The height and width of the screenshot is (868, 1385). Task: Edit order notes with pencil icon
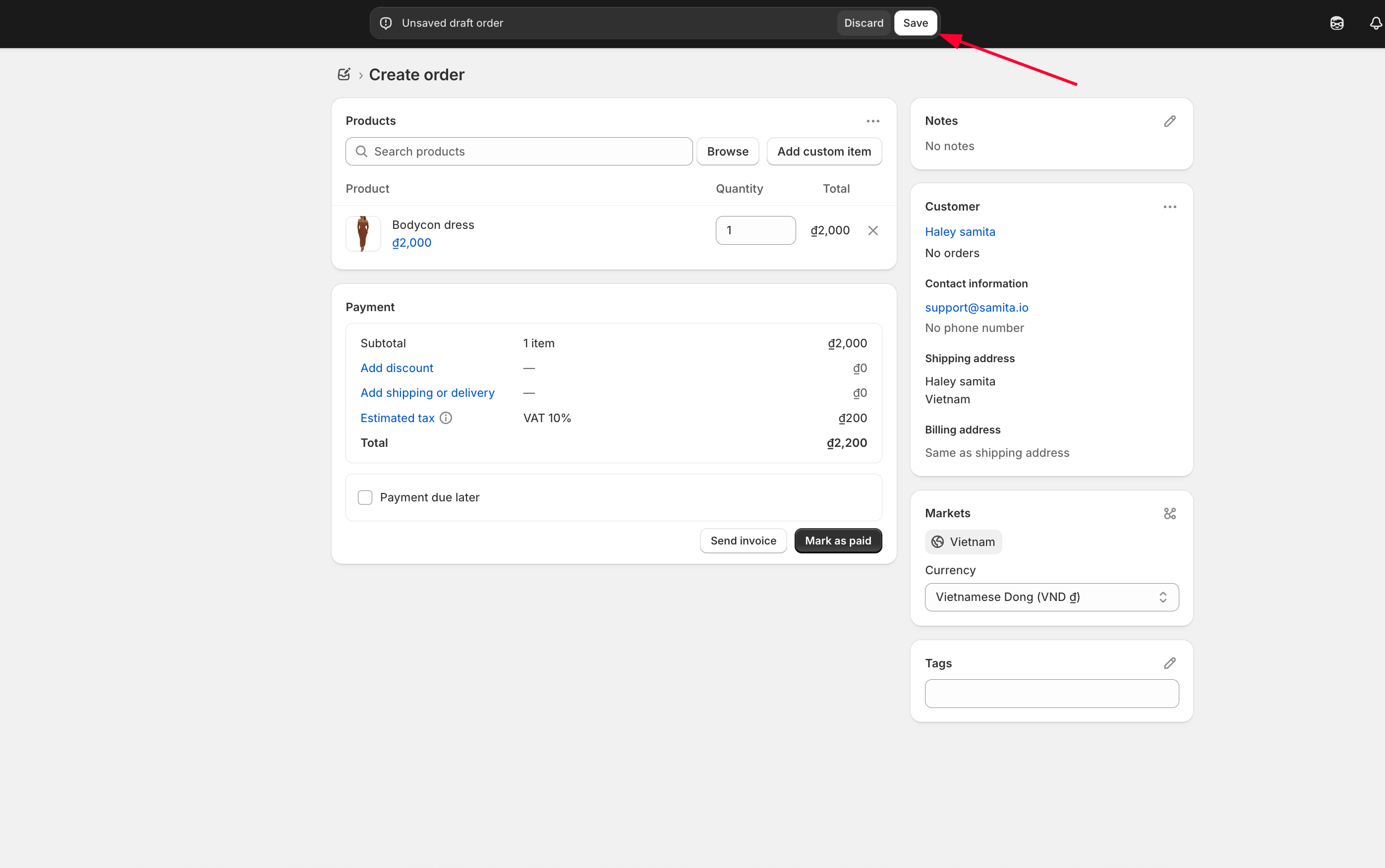point(1170,121)
